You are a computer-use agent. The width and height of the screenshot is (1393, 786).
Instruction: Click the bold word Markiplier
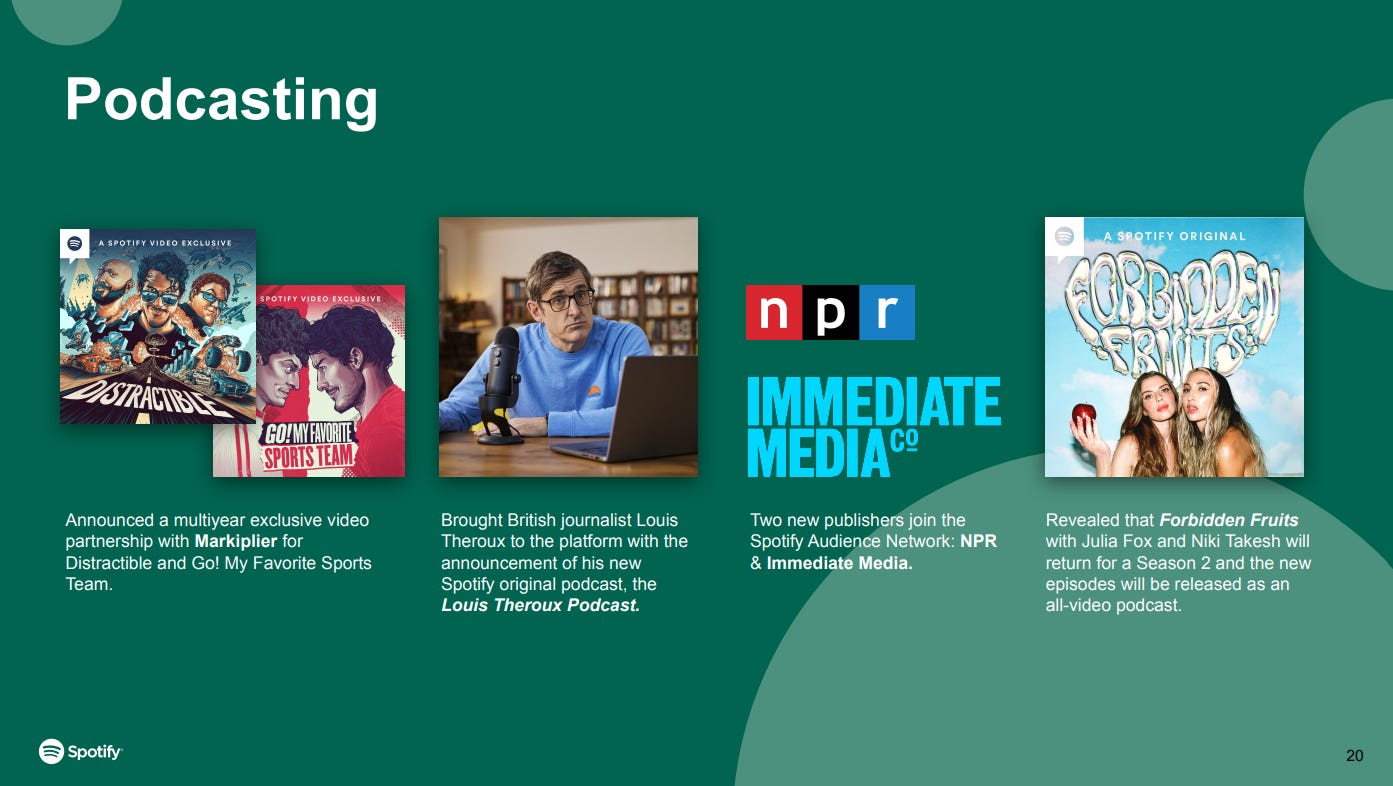pyautogui.click(x=238, y=541)
